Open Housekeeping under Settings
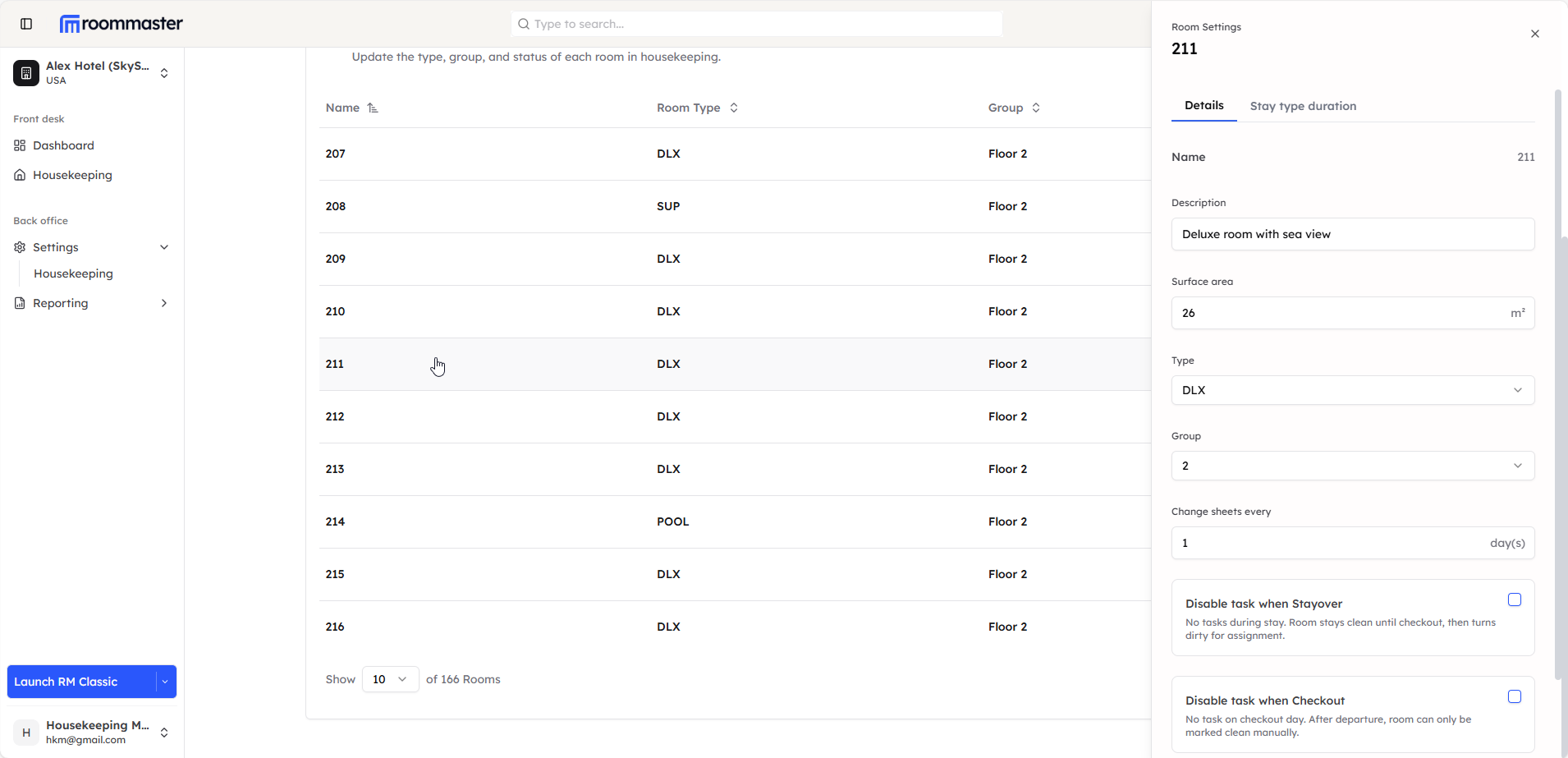 [x=73, y=273]
